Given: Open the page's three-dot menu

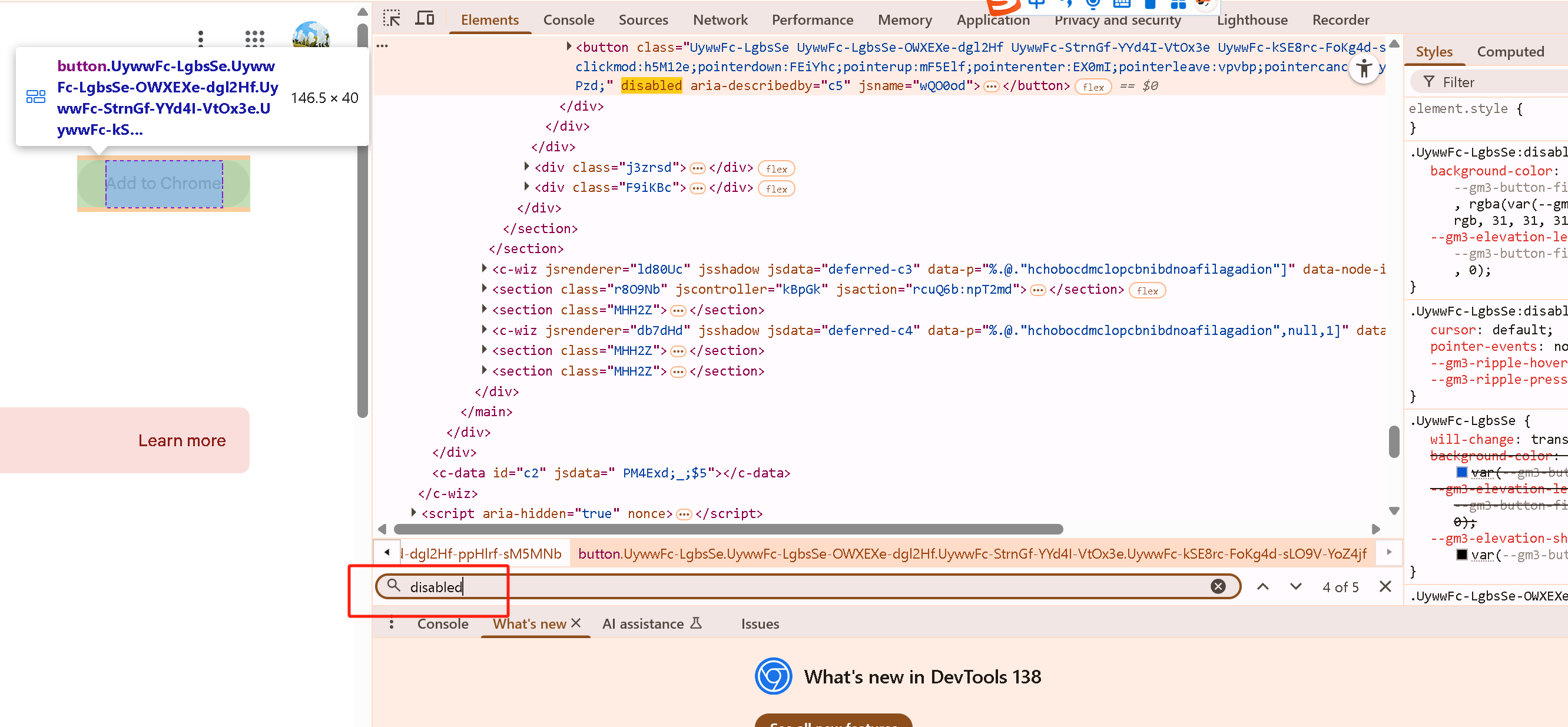Looking at the screenshot, I should (x=200, y=39).
